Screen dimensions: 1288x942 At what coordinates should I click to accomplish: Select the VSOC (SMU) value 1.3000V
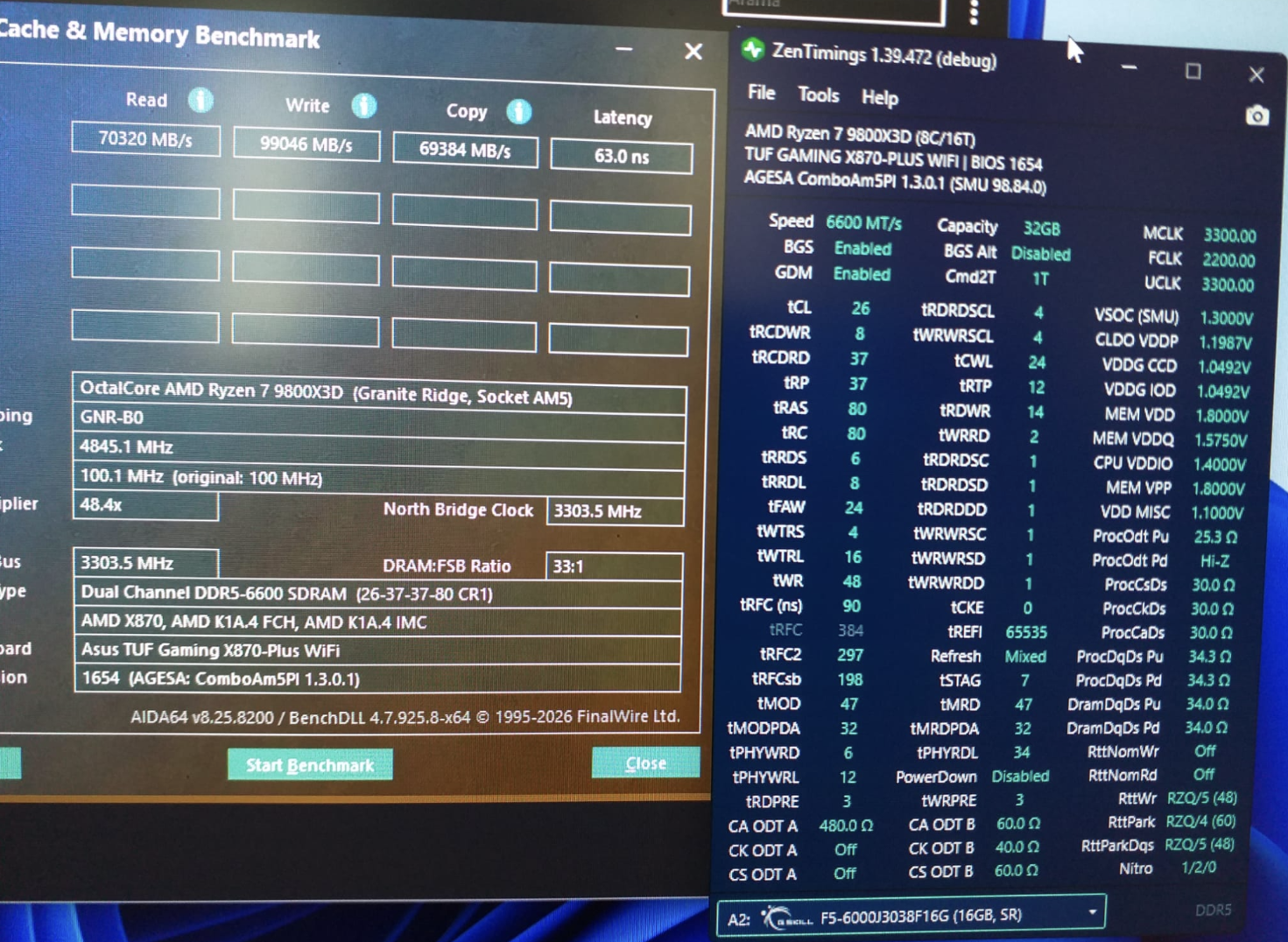[1226, 318]
